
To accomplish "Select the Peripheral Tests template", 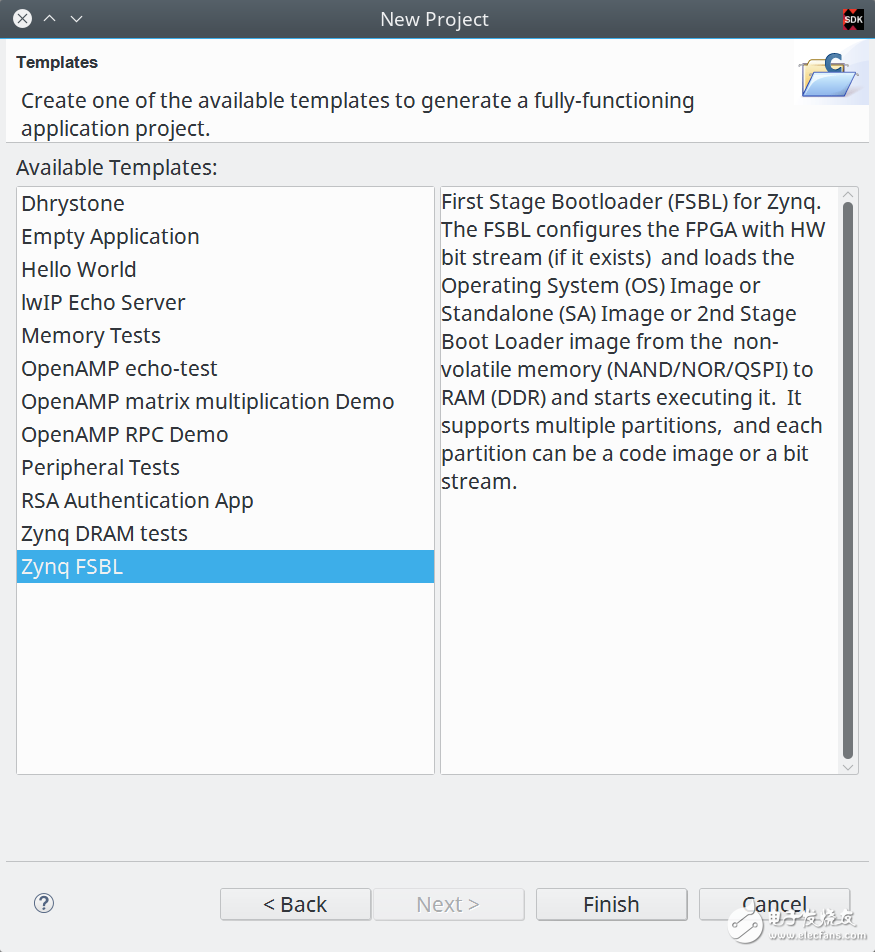I will click(100, 467).
